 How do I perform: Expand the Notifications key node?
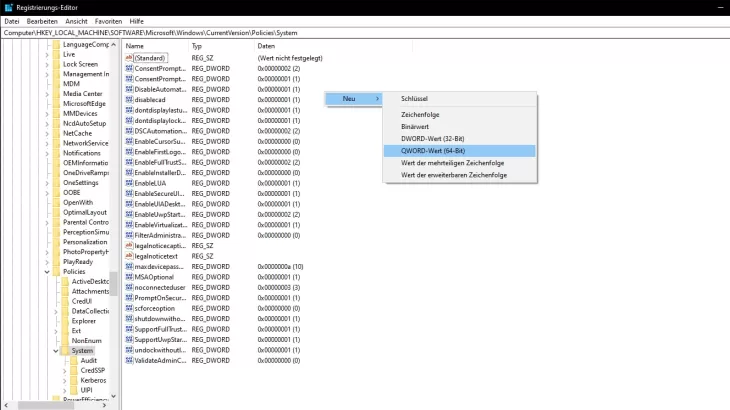pos(47,153)
